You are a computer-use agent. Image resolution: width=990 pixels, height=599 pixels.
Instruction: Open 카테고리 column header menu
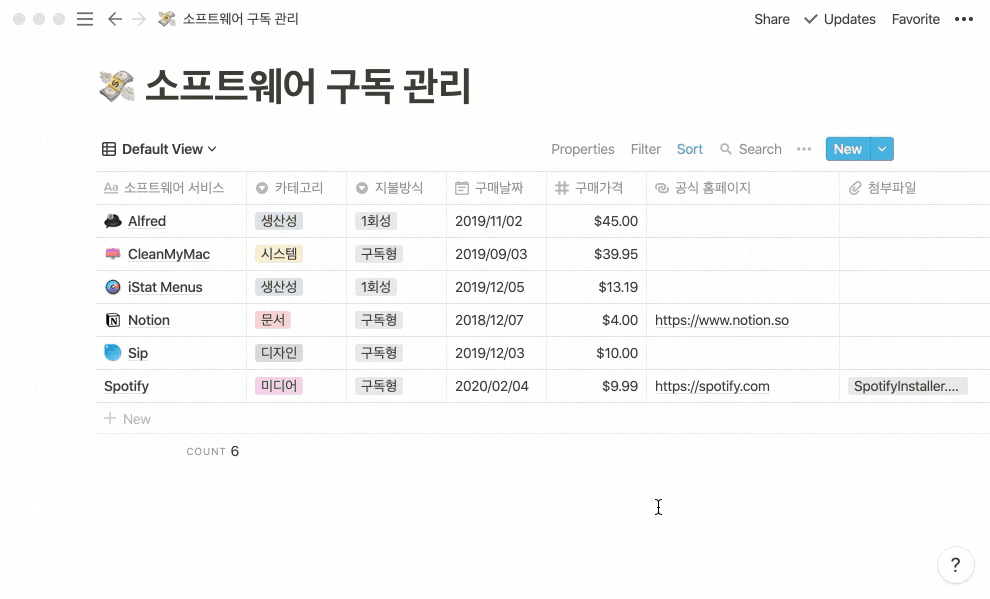coord(296,187)
